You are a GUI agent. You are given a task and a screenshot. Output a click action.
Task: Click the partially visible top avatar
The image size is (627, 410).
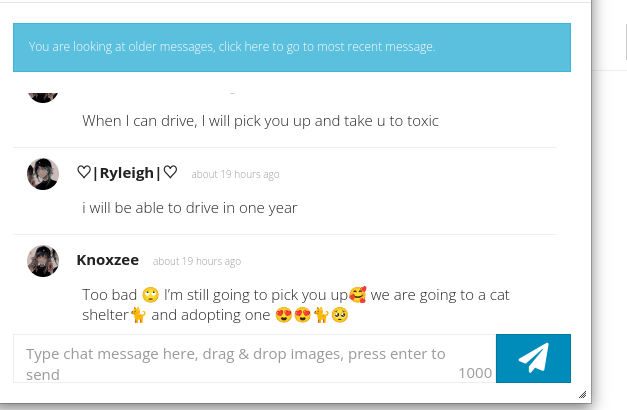click(43, 97)
